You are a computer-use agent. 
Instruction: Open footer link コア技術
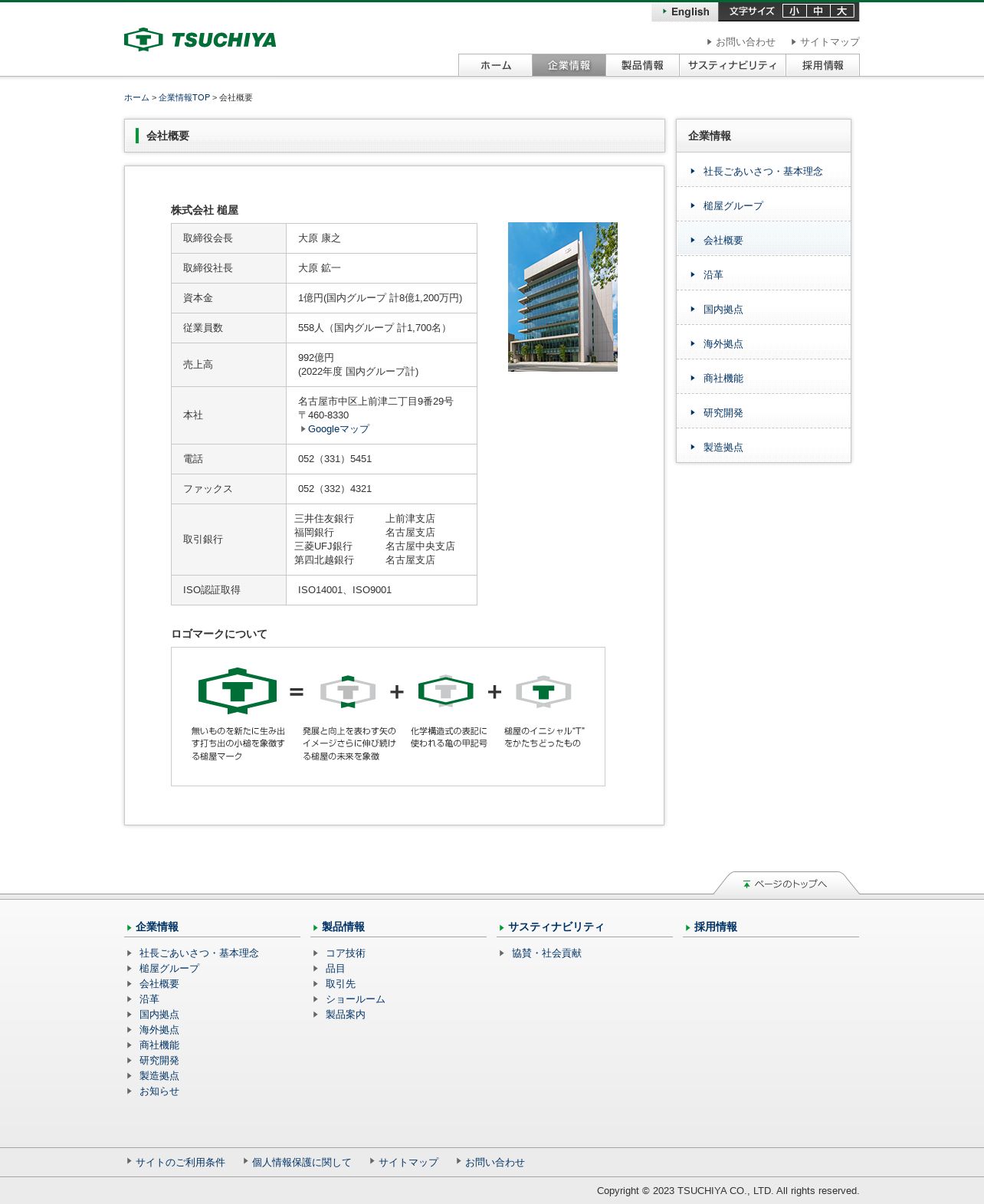coord(345,953)
